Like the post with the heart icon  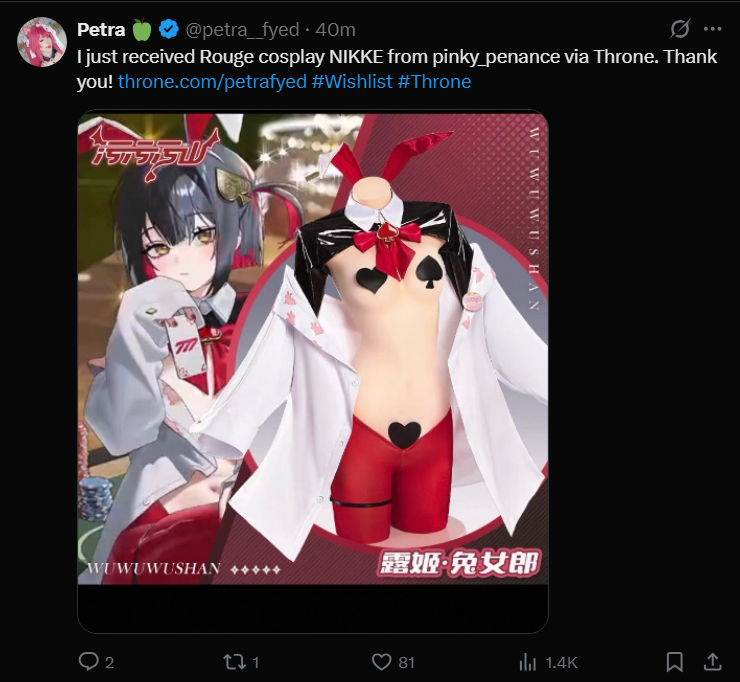pos(381,662)
